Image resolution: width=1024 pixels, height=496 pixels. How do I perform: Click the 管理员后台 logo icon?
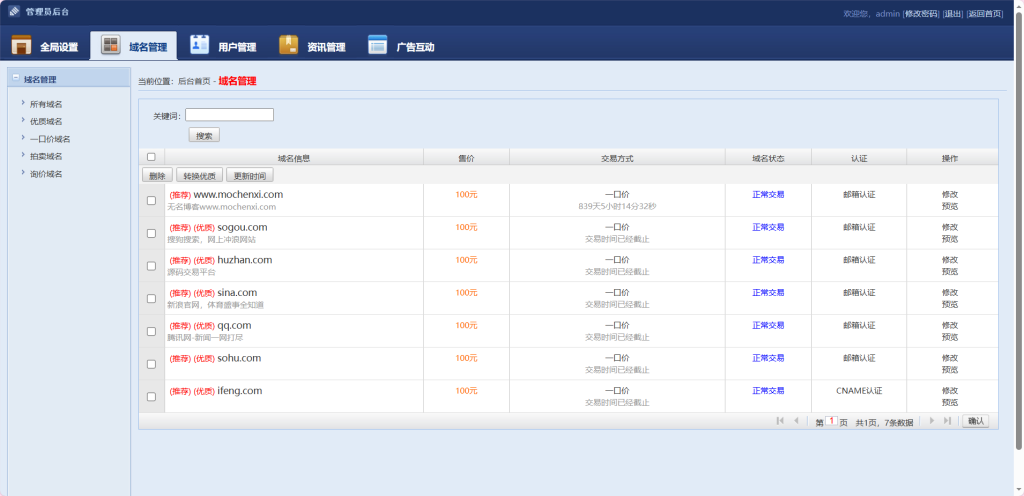click(14, 13)
